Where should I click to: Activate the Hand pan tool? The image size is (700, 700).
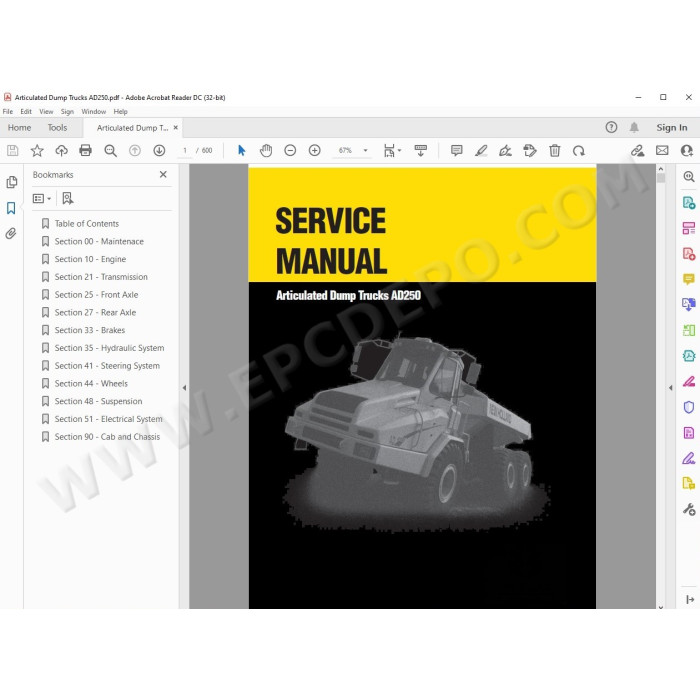coord(266,151)
